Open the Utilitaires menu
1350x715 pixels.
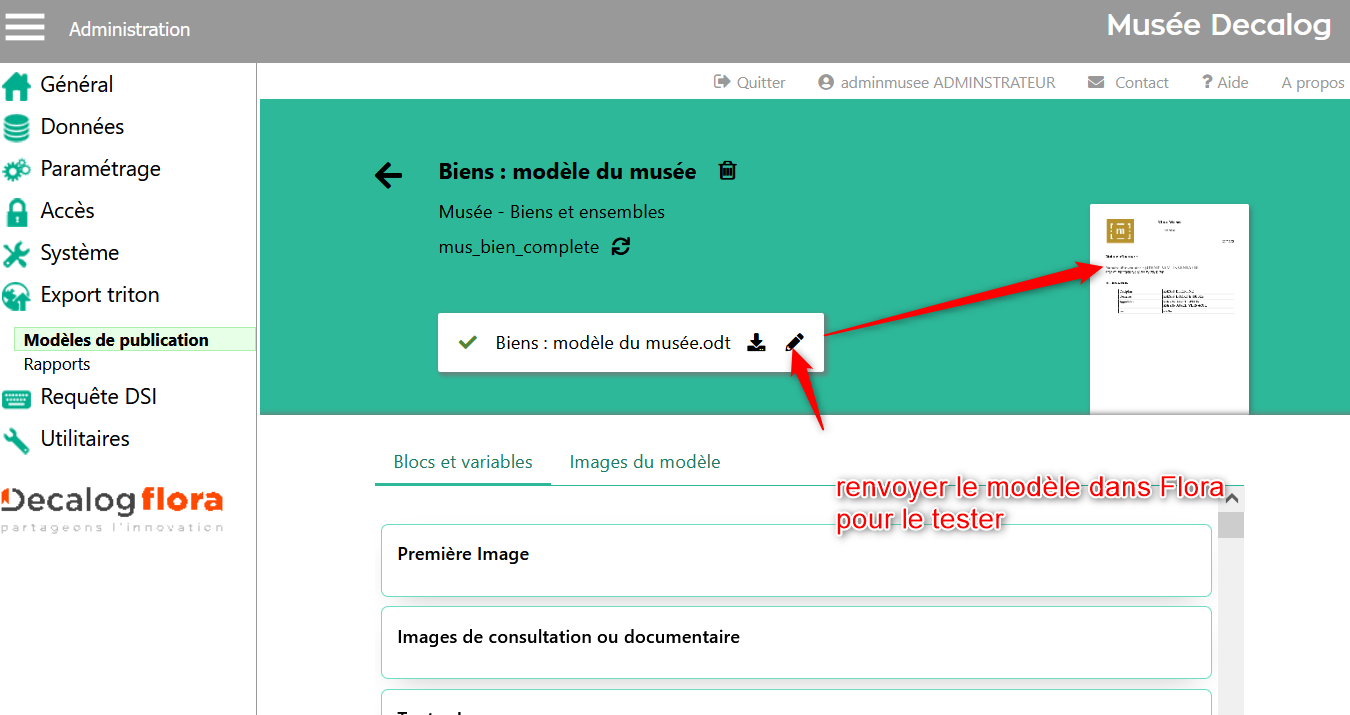pyautogui.click(x=85, y=439)
